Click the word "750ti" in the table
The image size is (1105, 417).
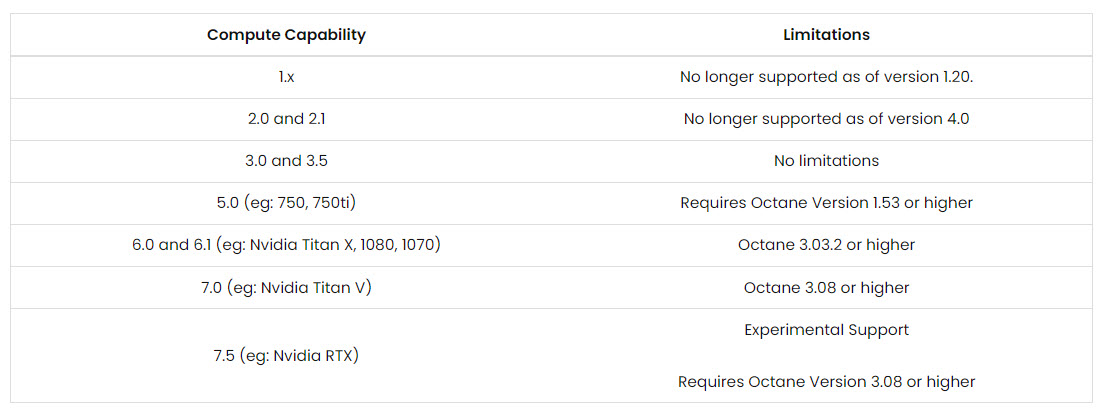(334, 203)
